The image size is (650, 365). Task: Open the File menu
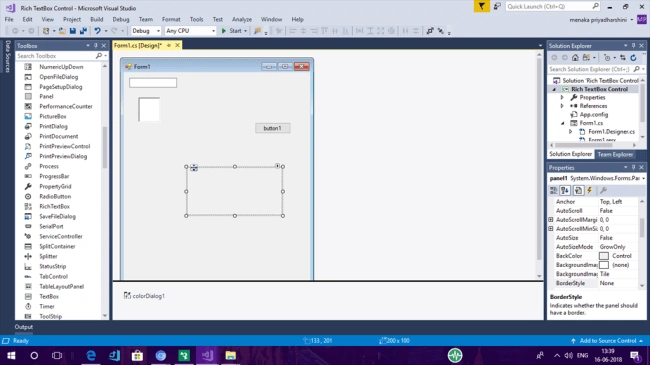click(x=9, y=19)
